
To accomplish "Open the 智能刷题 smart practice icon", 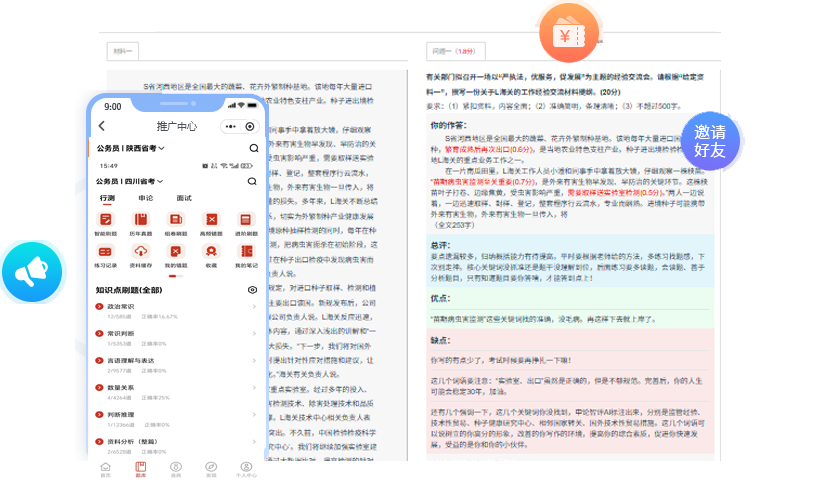I will pyautogui.click(x=105, y=219).
